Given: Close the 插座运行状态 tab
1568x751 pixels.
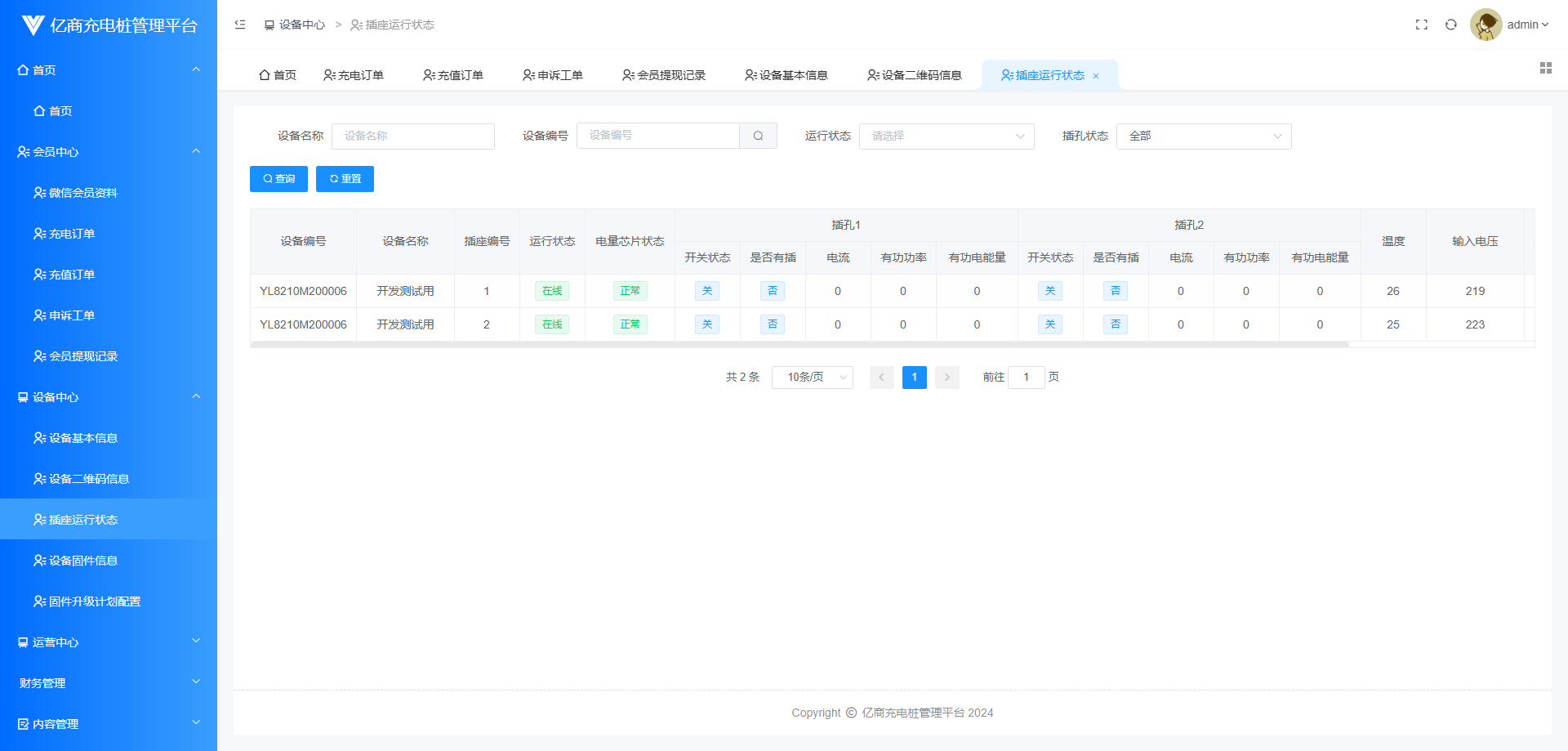Looking at the screenshot, I should coord(1096,76).
